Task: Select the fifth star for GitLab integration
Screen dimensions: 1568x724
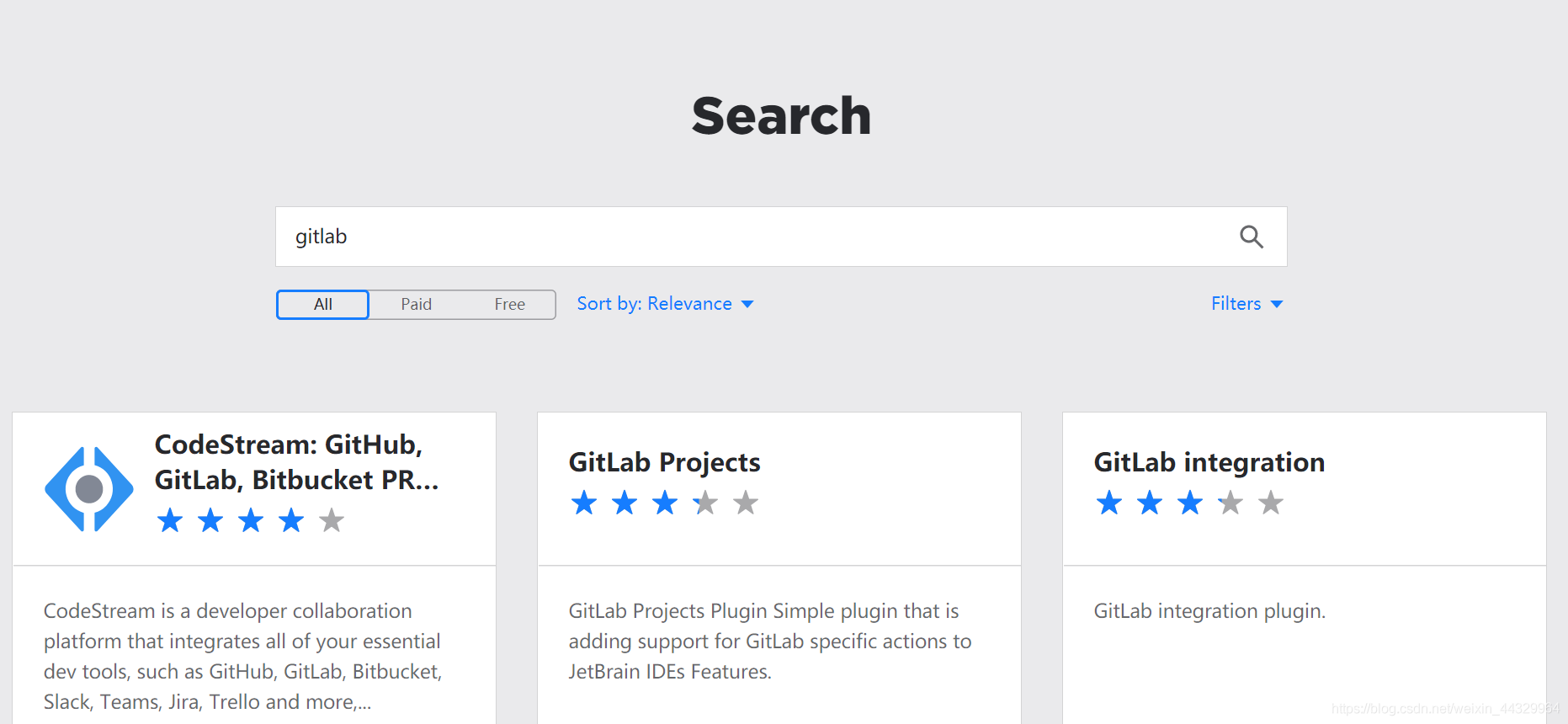Action: tap(1270, 502)
